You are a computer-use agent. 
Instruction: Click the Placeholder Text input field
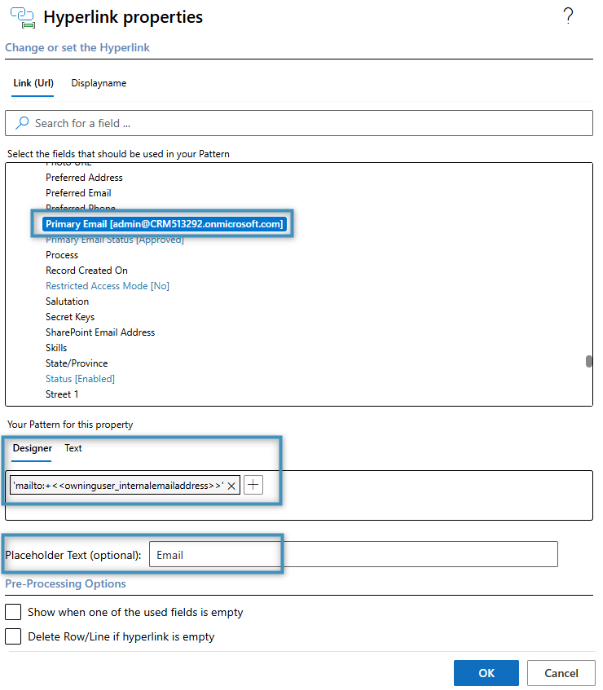352,555
